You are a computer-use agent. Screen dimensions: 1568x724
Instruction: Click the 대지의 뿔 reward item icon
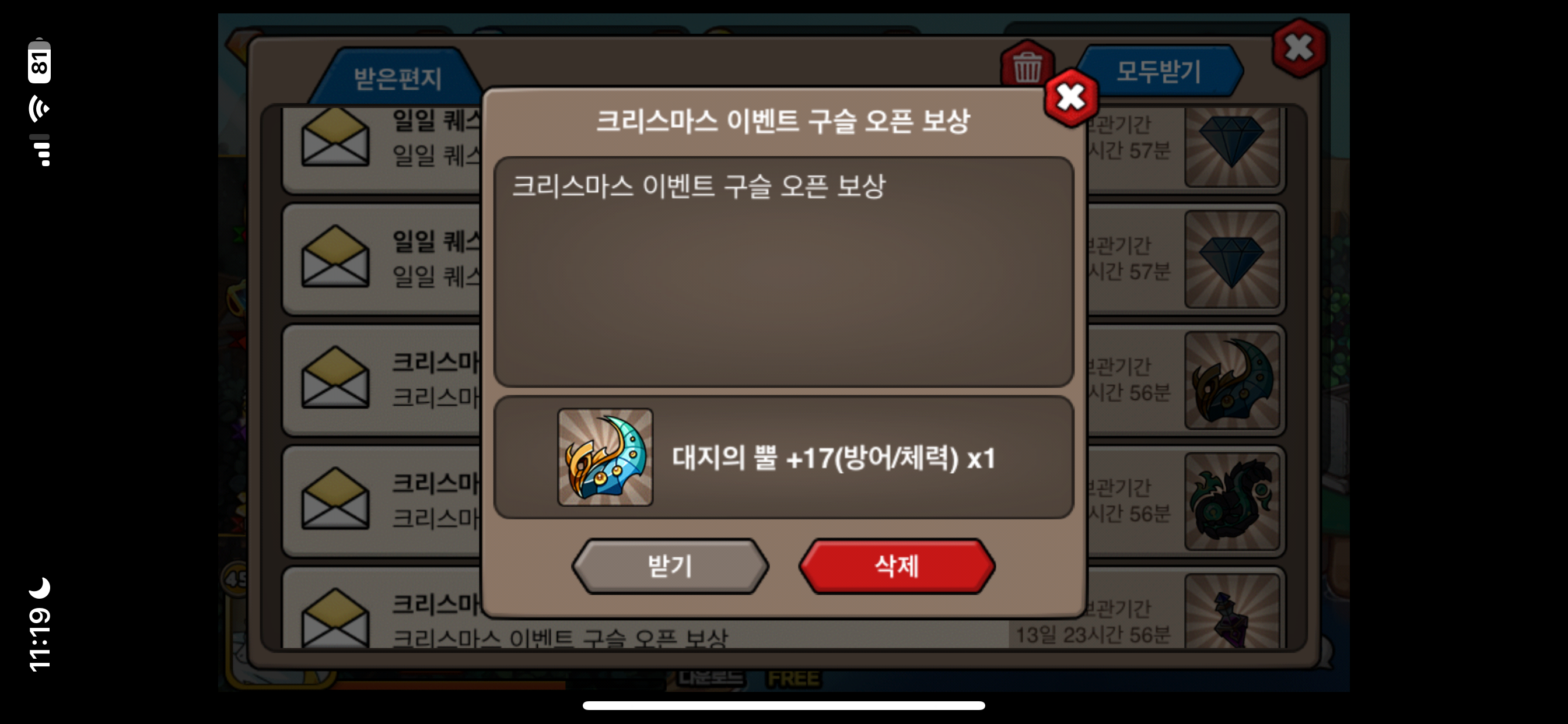point(605,457)
